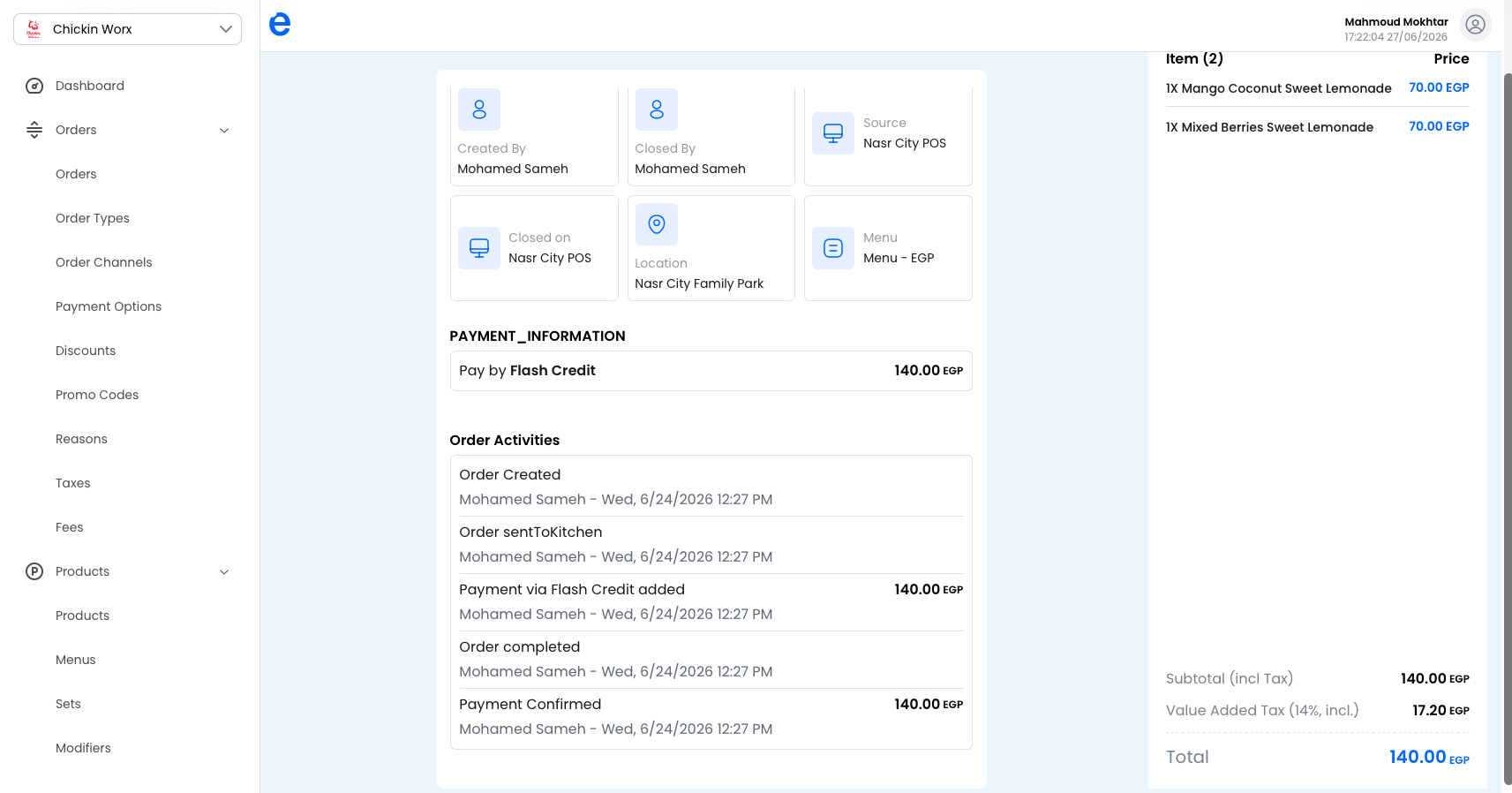The width and height of the screenshot is (1512, 793).
Task: Click the Closed on monitor icon
Action: [x=479, y=248]
